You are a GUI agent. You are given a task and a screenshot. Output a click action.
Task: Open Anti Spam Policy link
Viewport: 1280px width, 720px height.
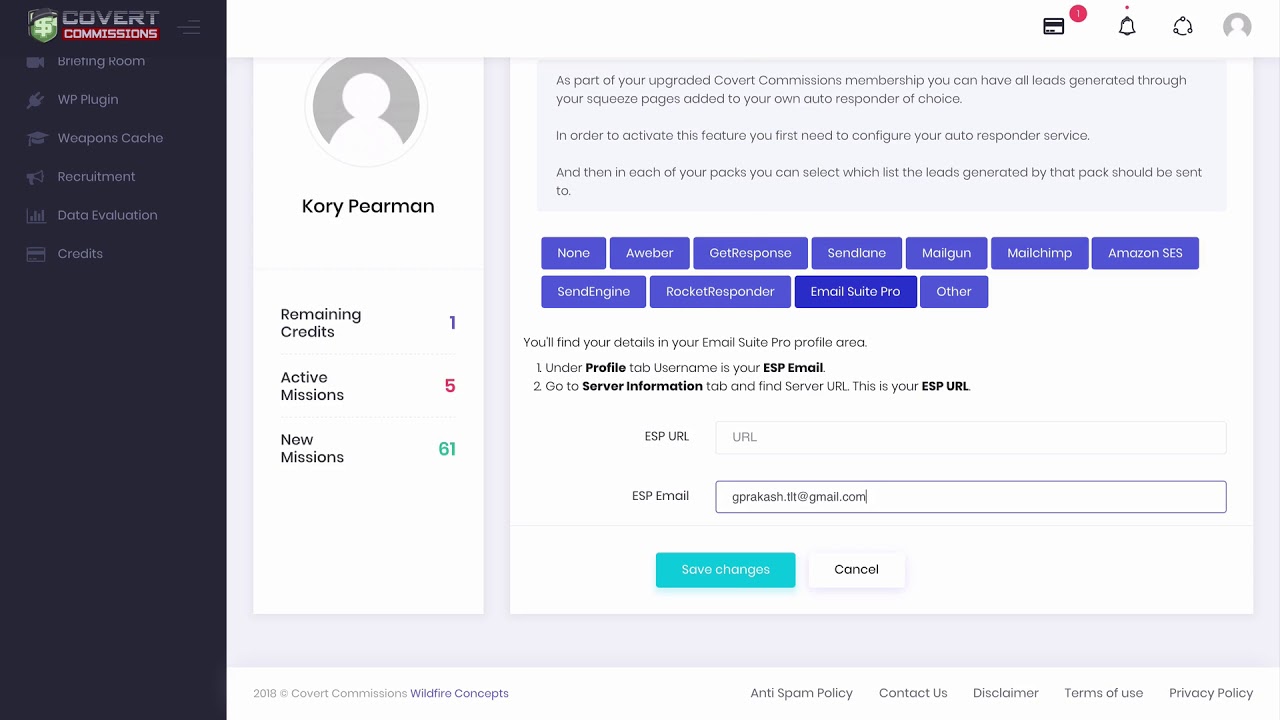802,693
